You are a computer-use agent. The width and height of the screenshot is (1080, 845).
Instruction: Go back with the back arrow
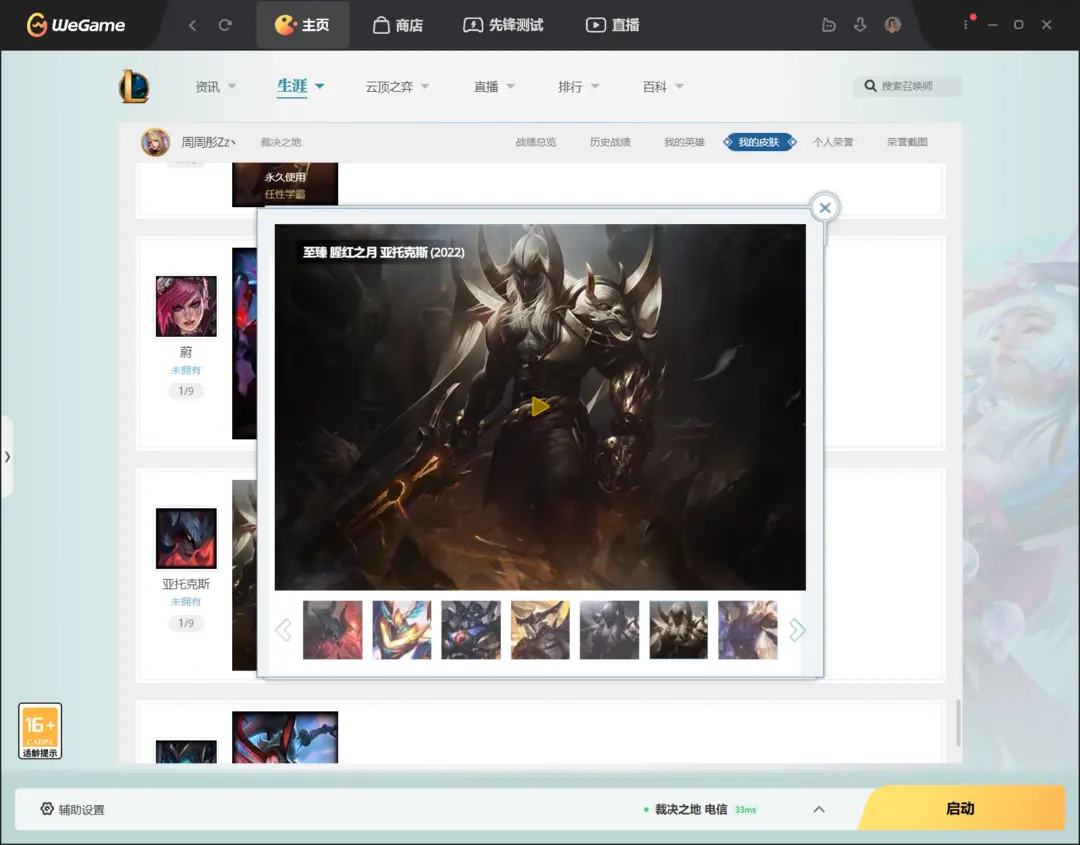pos(192,25)
